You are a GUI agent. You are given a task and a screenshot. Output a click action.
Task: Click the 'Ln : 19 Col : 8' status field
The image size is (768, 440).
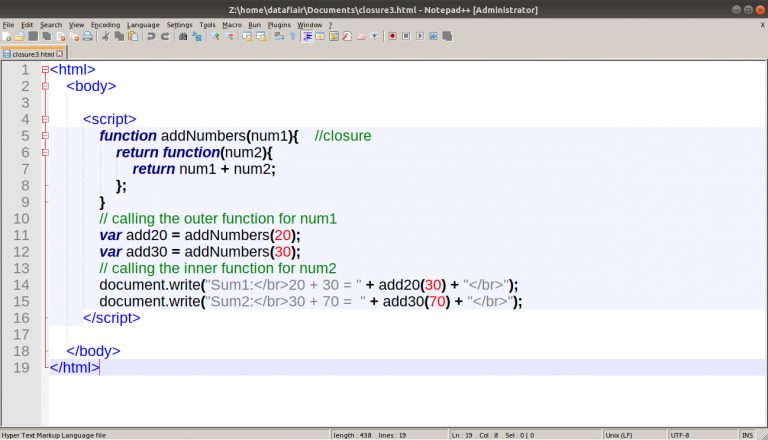[524, 435]
